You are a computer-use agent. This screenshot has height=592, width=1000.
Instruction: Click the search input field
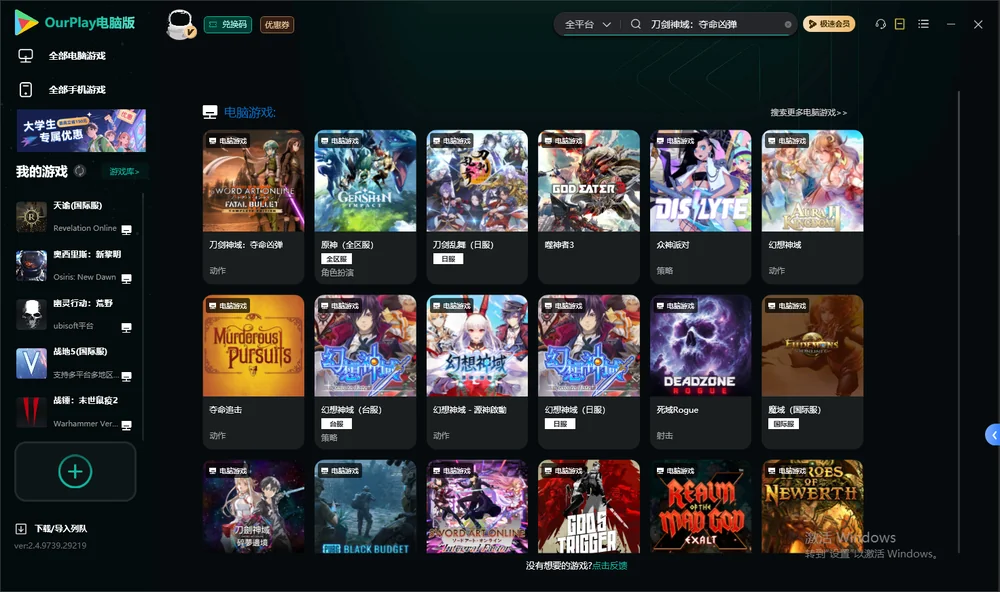click(714, 24)
